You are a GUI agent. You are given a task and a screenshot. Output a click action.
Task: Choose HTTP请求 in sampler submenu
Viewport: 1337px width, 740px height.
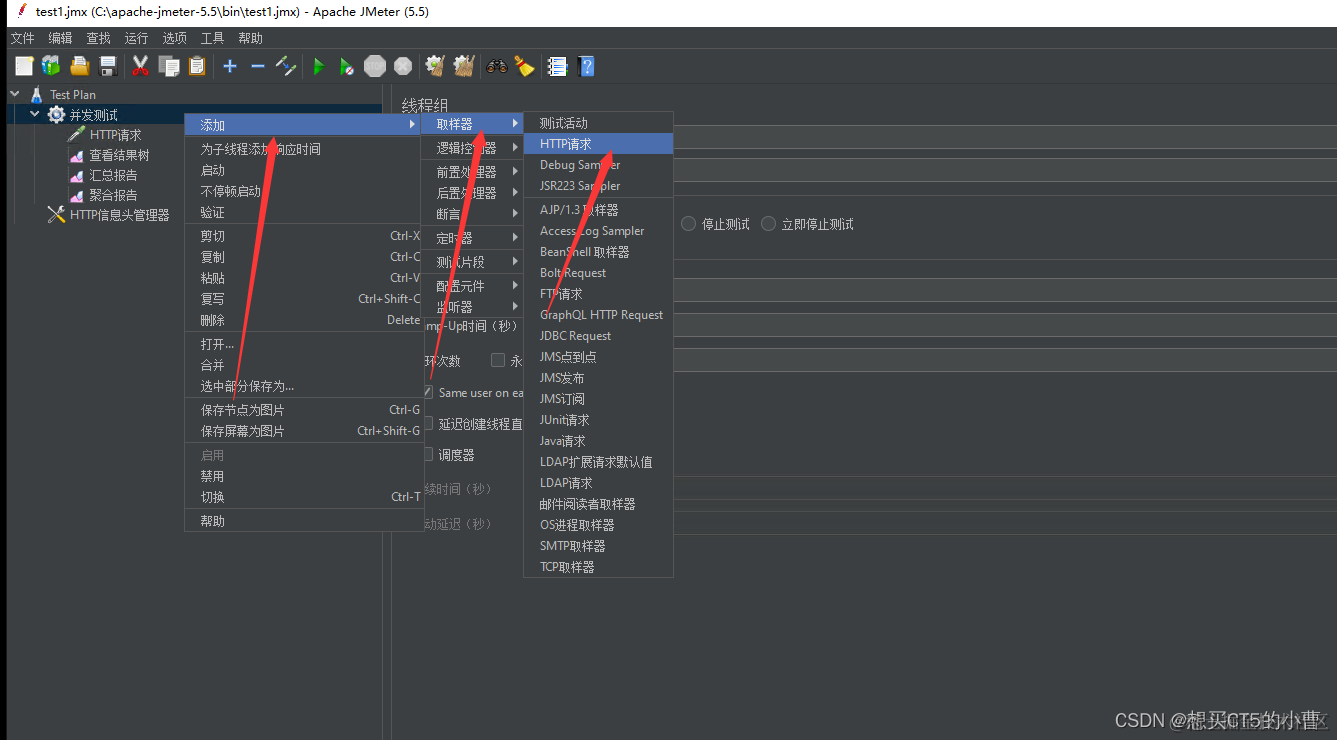pyautogui.click(x=598, y=144)
